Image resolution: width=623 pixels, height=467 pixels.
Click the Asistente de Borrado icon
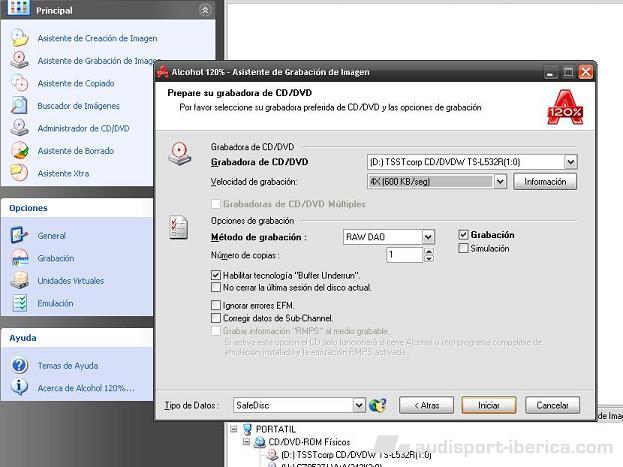(19, 151)
